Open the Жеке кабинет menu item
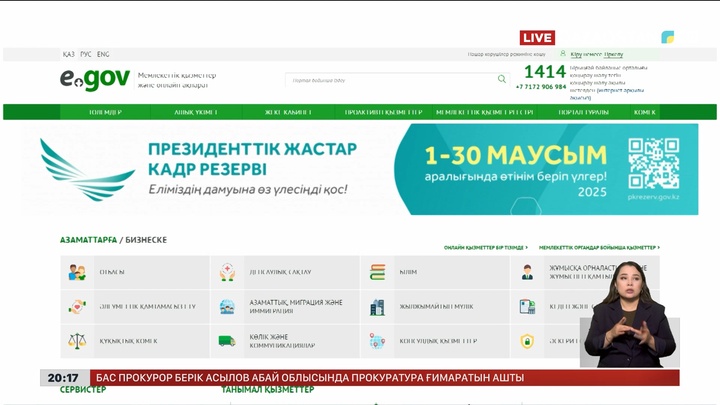Viewport: 720px width, 405px height. click(288, 112)
